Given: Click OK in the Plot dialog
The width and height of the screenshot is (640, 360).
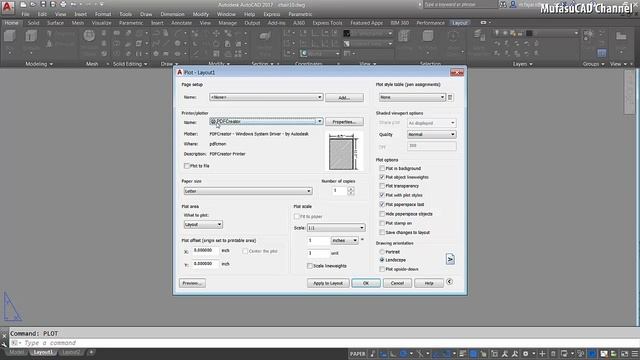Looking at the screenshot, I should coord(366,283).
